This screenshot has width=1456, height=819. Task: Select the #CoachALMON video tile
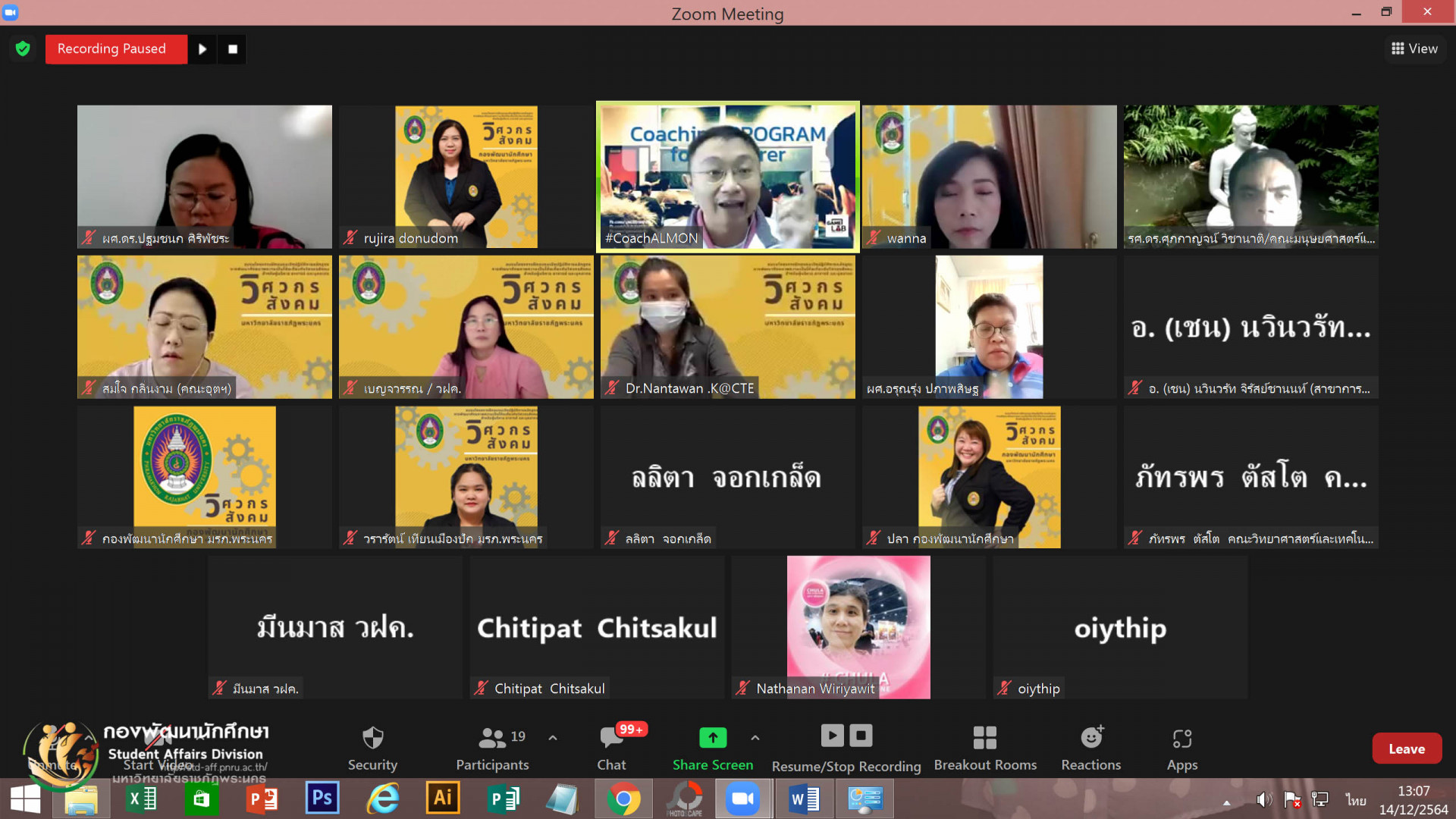click(727, 176)
